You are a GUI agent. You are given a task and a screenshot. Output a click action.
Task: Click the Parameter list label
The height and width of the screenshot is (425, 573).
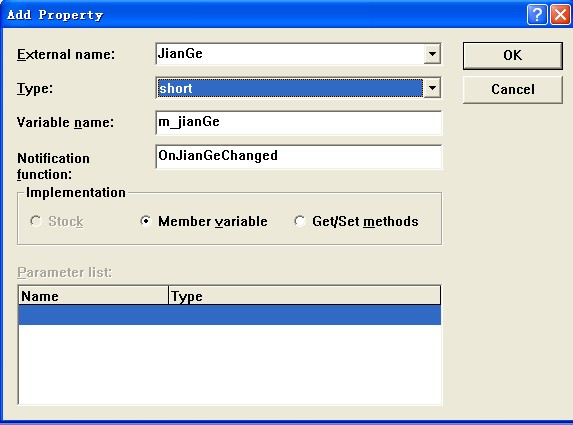click(64, 272)
